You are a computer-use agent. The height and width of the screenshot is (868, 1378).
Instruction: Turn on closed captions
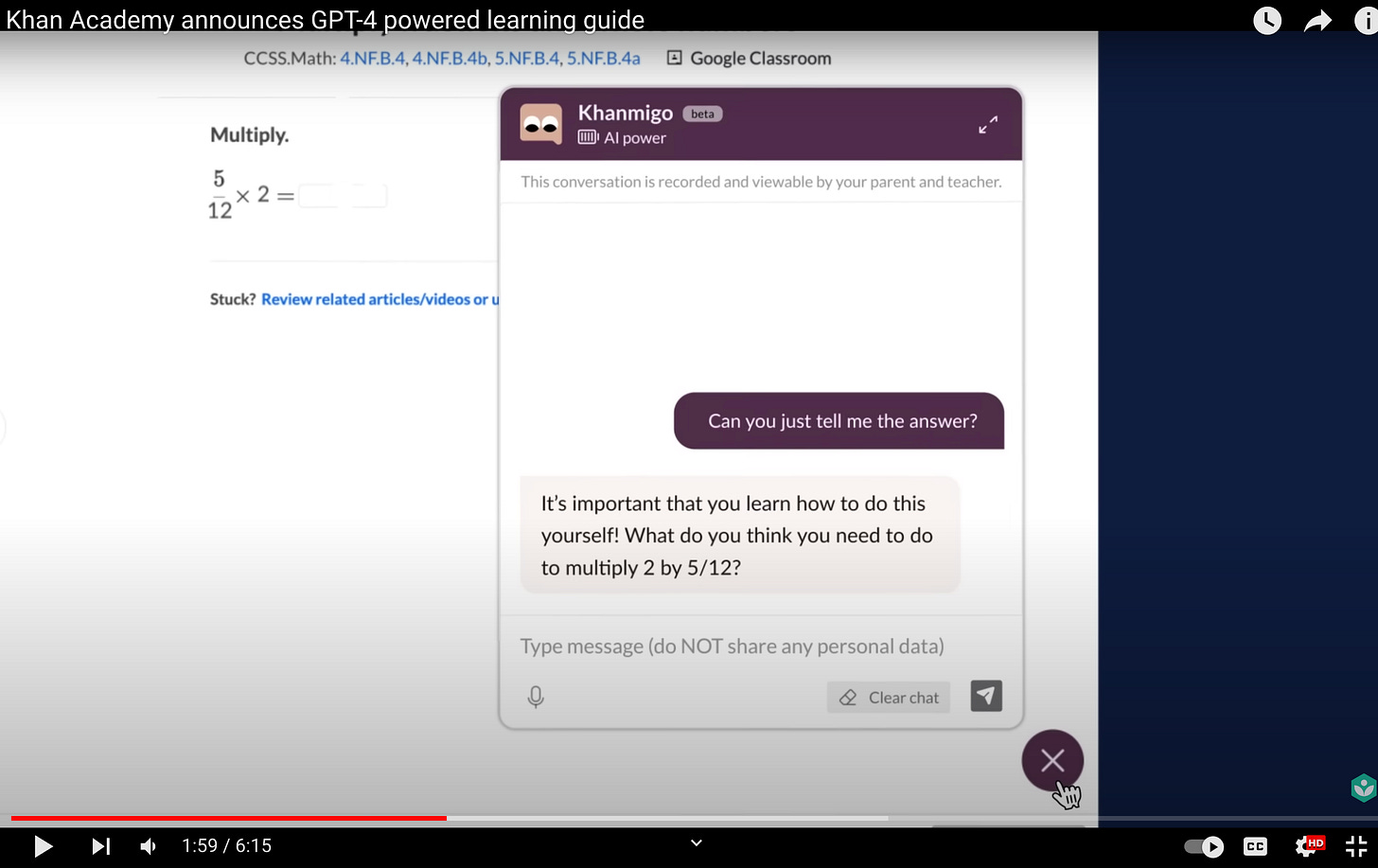point(1255,846)
